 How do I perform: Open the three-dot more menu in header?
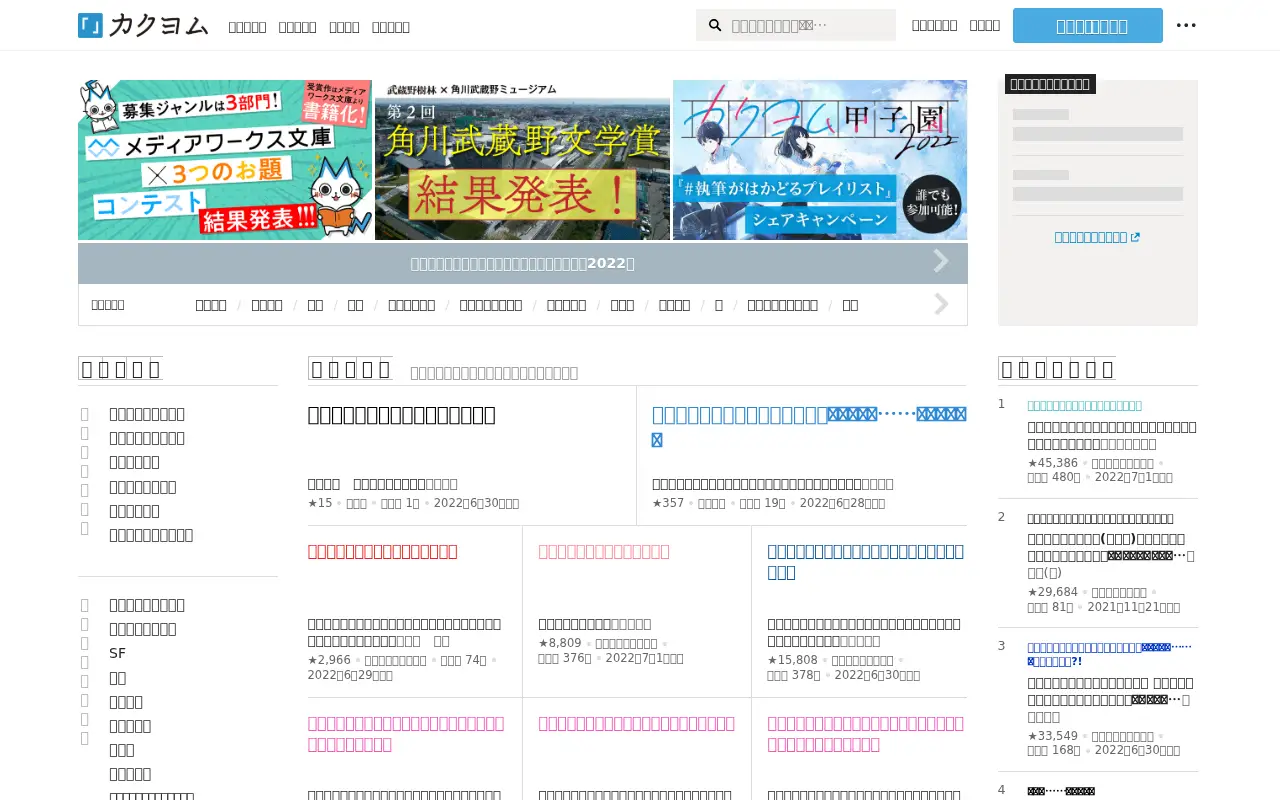coord(1186,25)
